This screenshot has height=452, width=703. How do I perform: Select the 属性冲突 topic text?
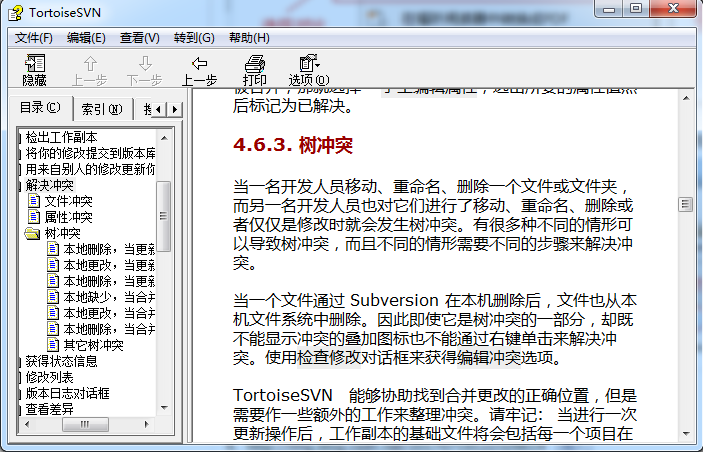(69, 217)
